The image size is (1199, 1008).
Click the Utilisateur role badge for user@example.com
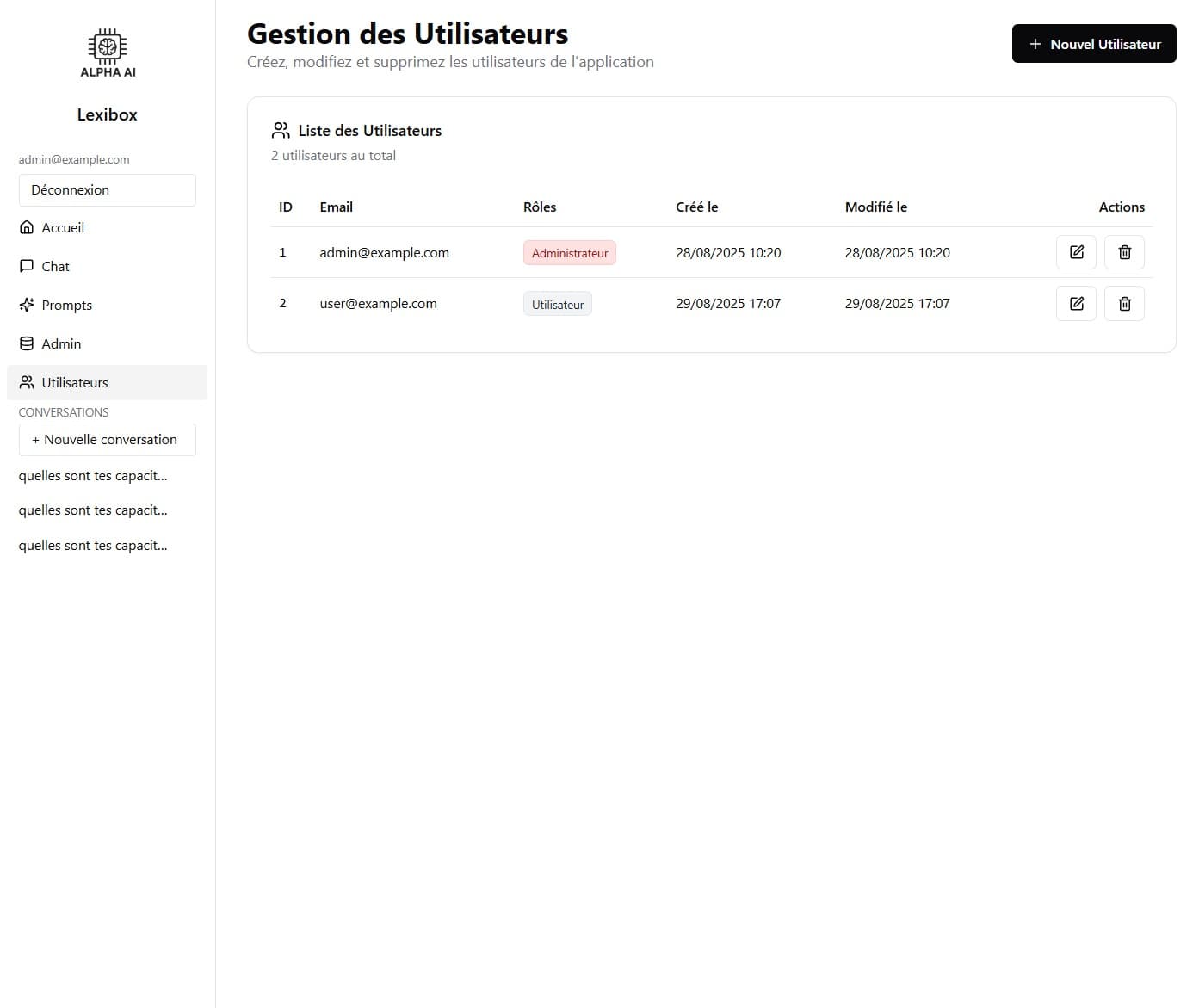pos(557,303)
